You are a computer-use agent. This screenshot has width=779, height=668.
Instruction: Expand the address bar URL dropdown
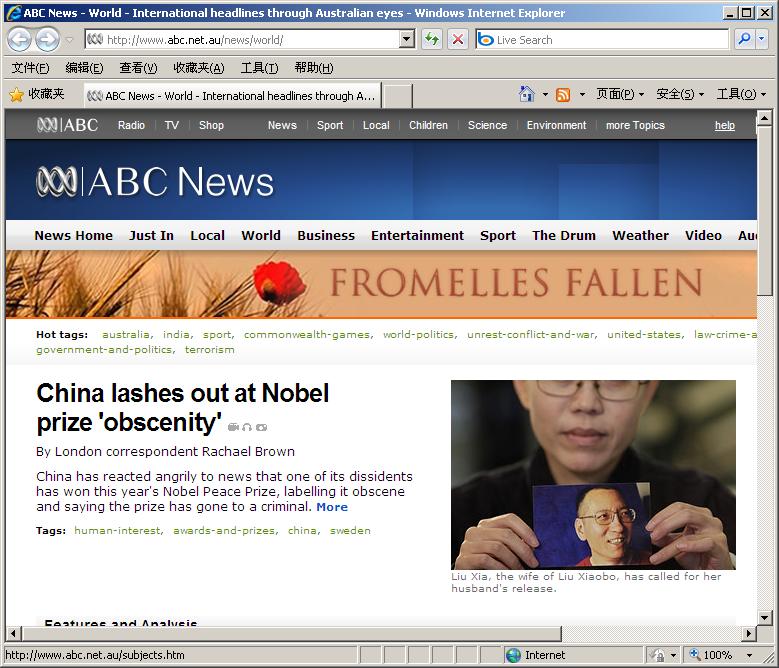click(x=407, y=39)
